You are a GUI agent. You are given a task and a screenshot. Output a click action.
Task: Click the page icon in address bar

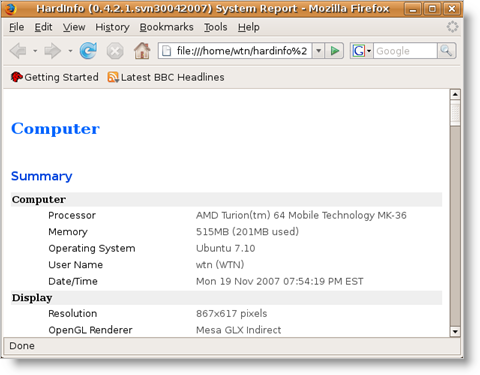(x=166, y=51)
